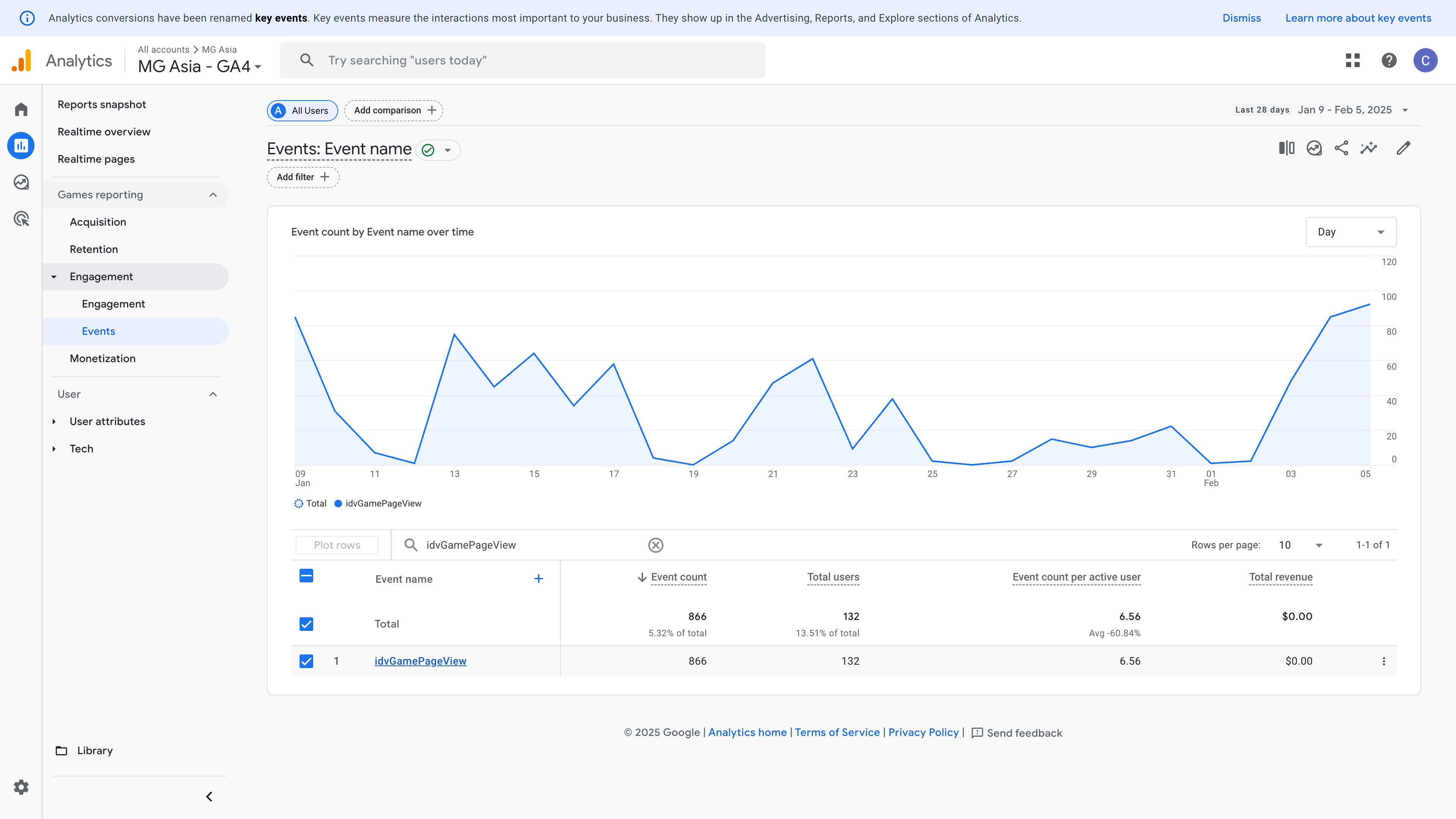Uncheck the Total row checkbox
The height and width of the screenshot is (819, 1456).
point(306,624)
